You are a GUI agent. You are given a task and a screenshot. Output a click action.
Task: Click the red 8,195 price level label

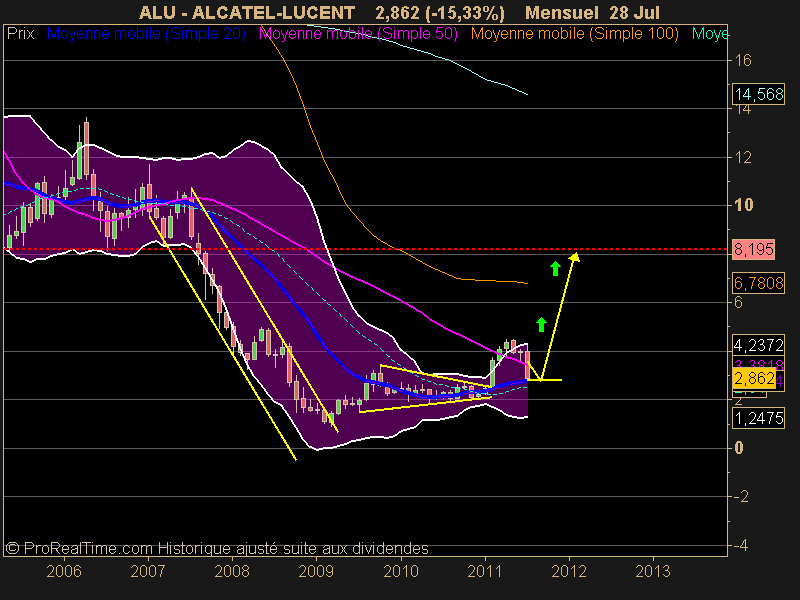[x=754, y=249]
